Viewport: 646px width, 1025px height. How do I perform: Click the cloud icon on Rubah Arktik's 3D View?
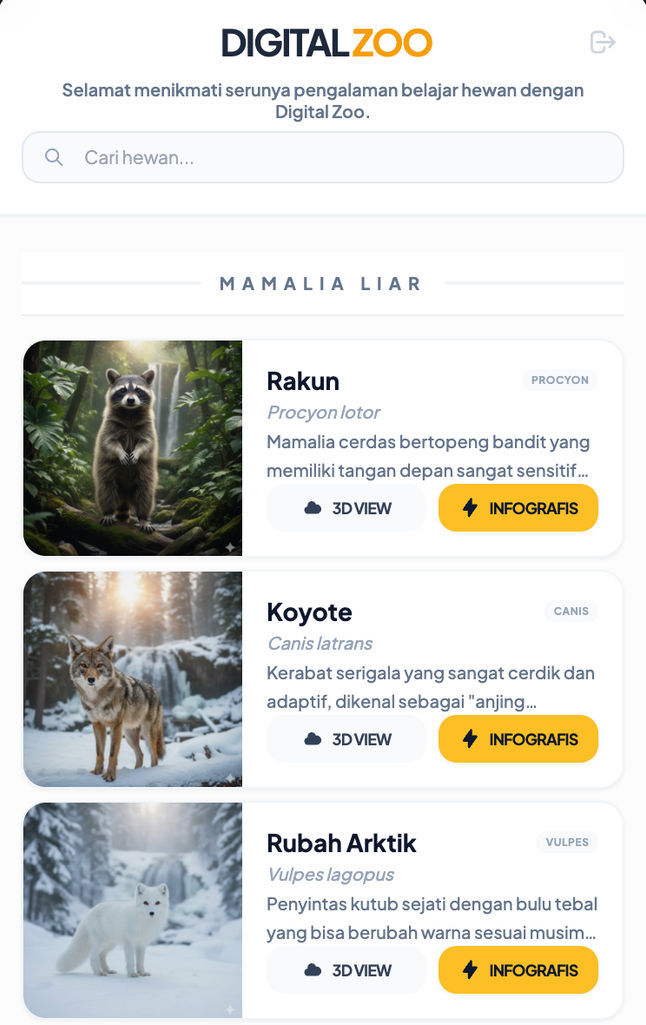pyautogui.click(x=313, y=970)
